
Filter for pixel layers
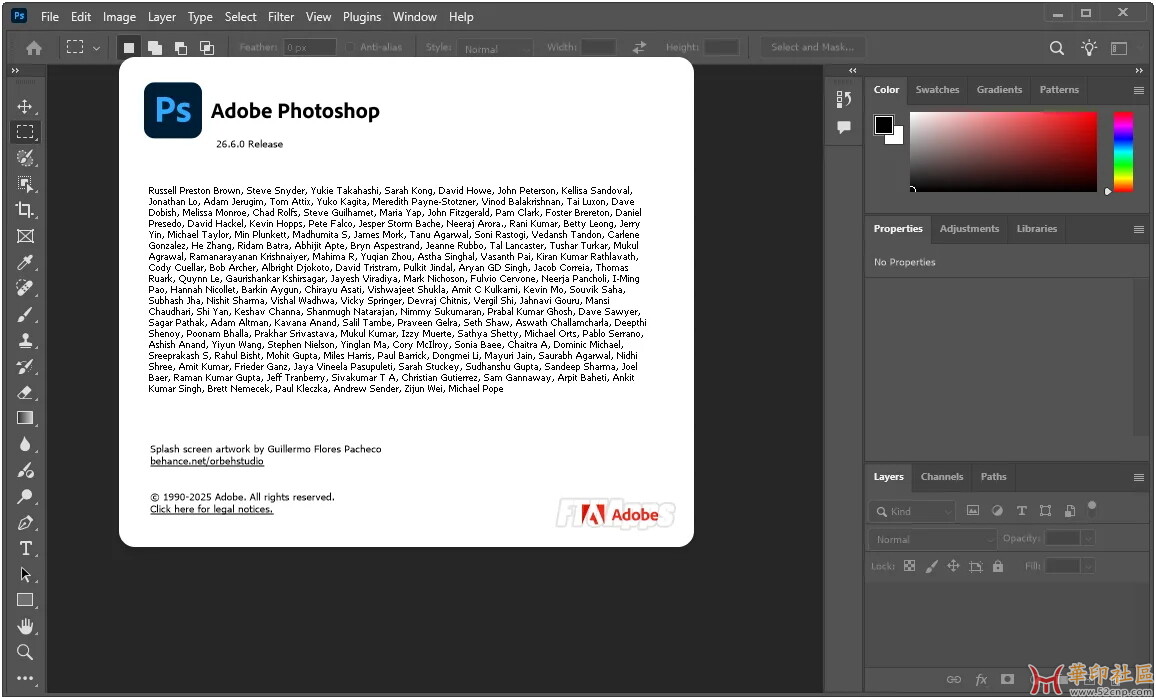point(972,510)
